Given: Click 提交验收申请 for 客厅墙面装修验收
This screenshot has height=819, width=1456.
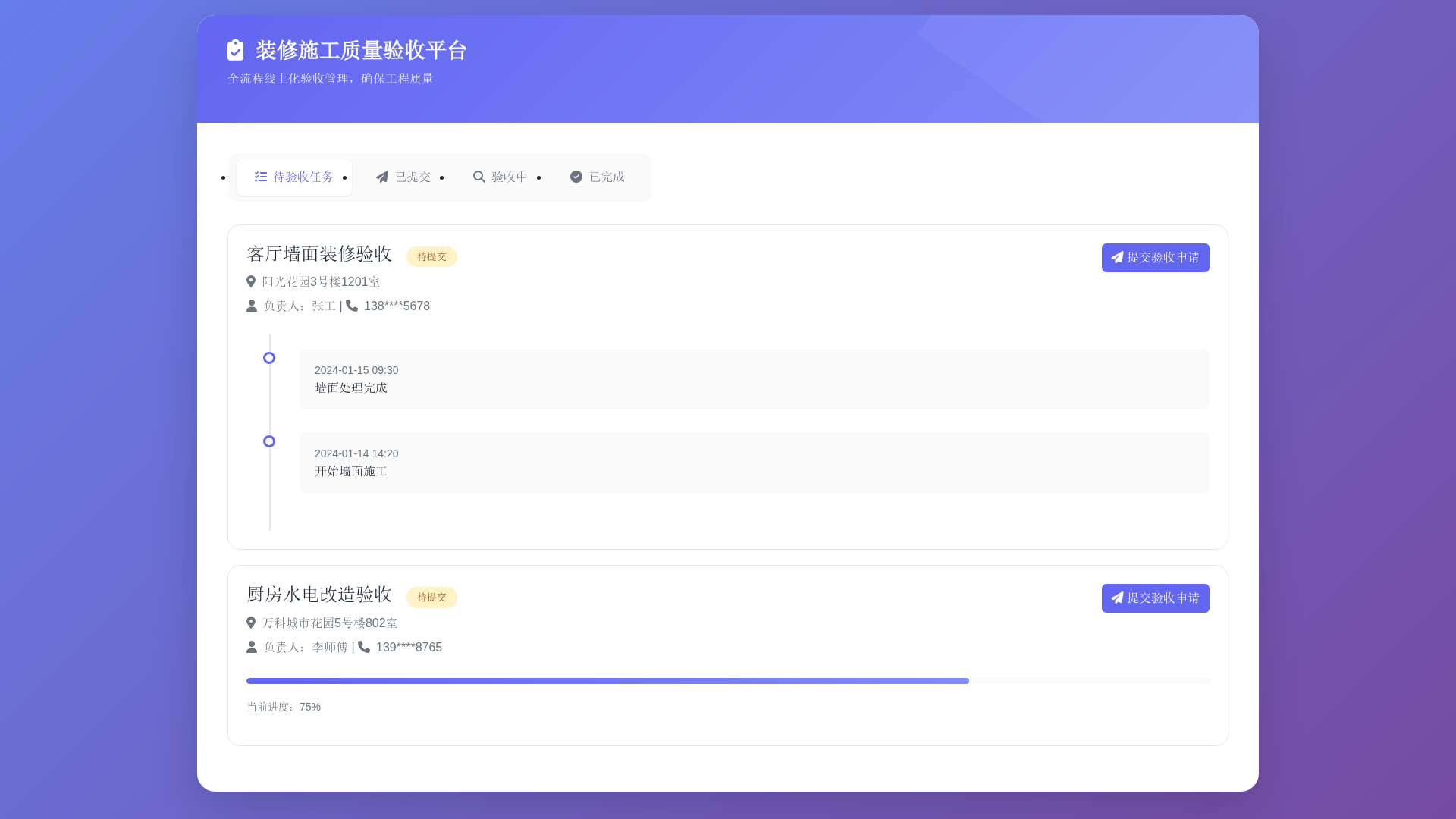Looking at the screenshot, I should (1155, 257).
